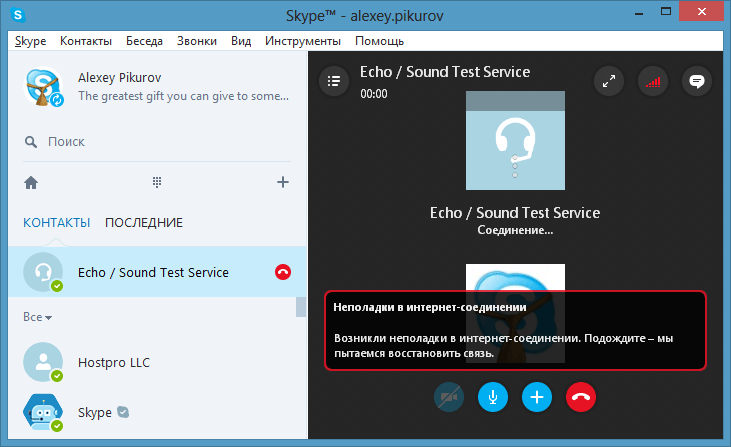Click the contacts list scrollbar
731x447 pixels.
(x=300, y=306)
